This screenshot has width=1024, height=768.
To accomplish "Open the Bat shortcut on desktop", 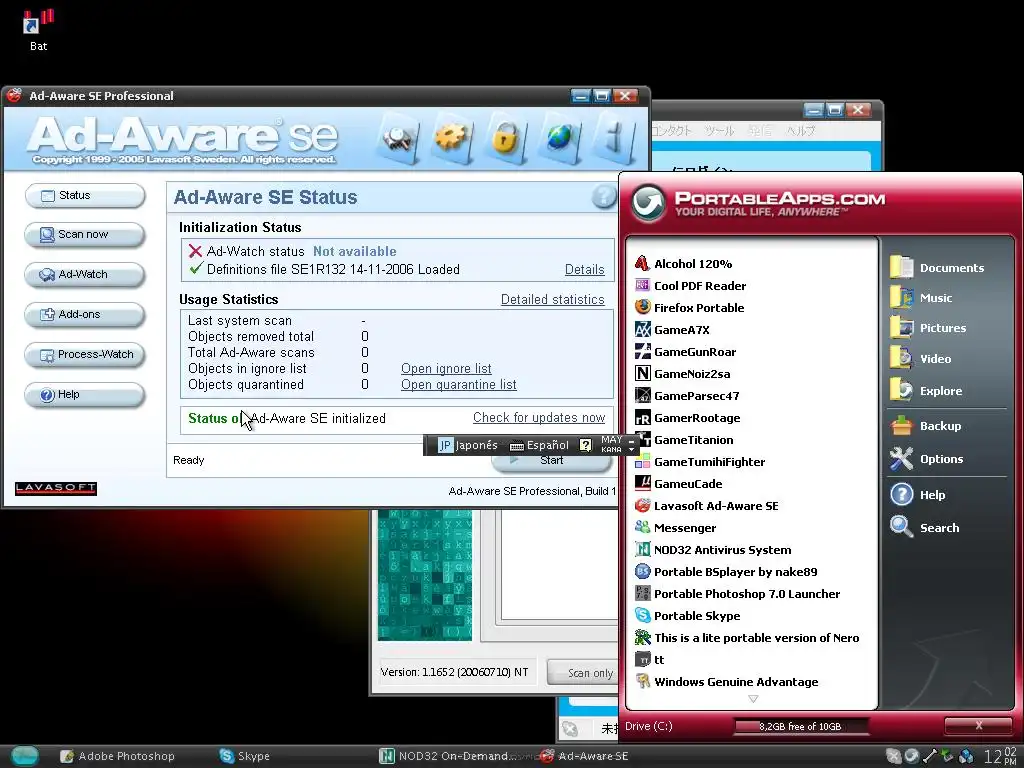I will click(38, 30).
